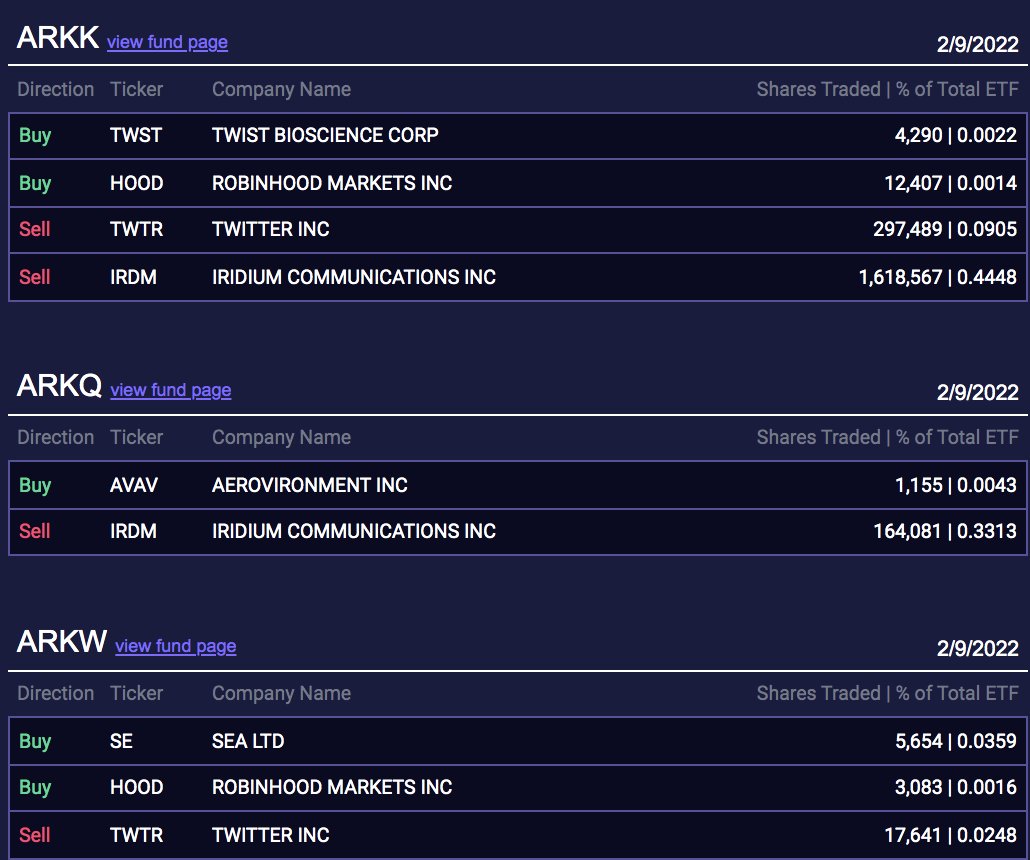Click the Sell label on ARKQ IRDM row
1030x860 pixels.
click(35, 532)
